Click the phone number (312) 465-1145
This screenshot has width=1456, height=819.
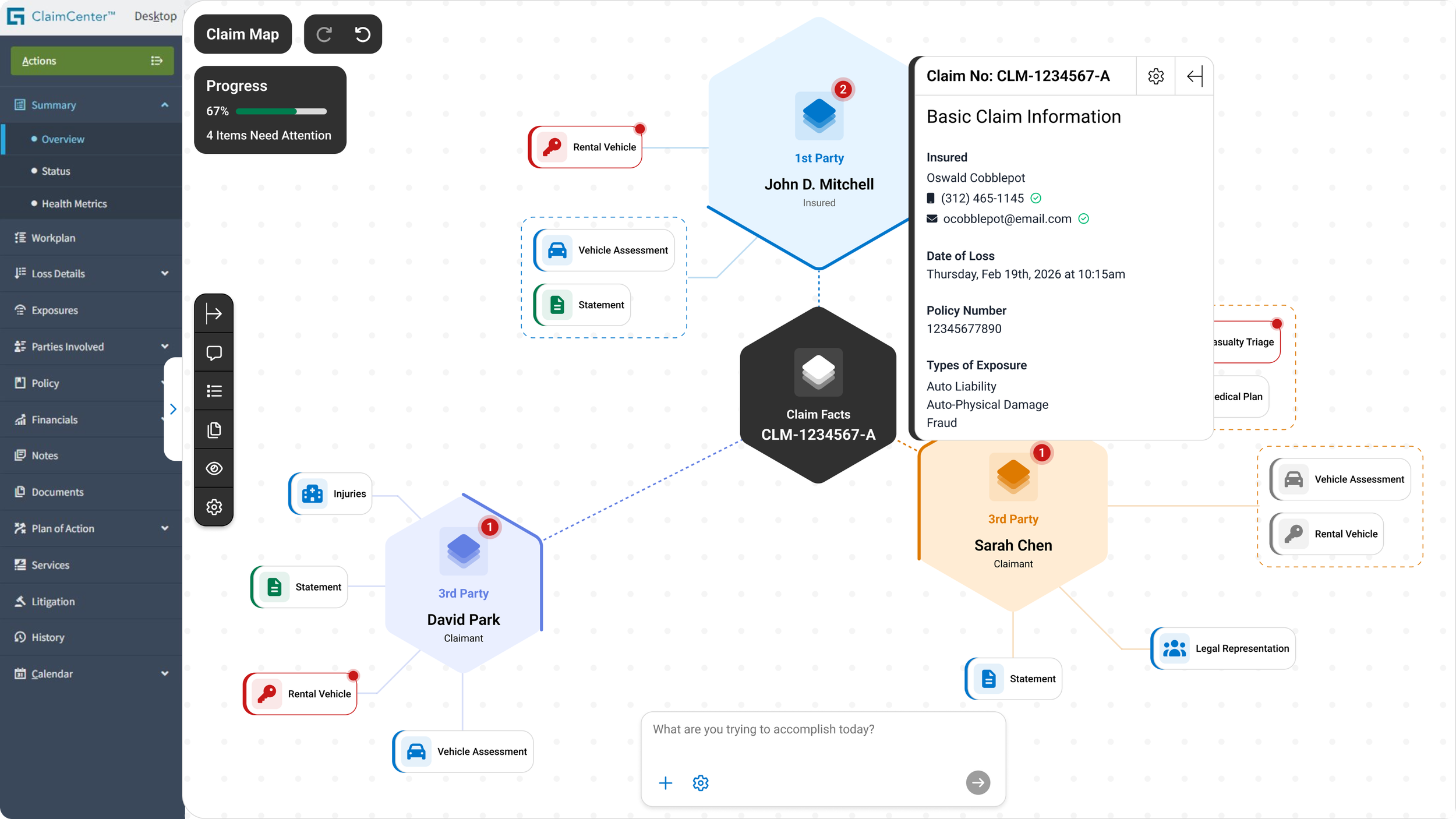click(x=982, y=198)
